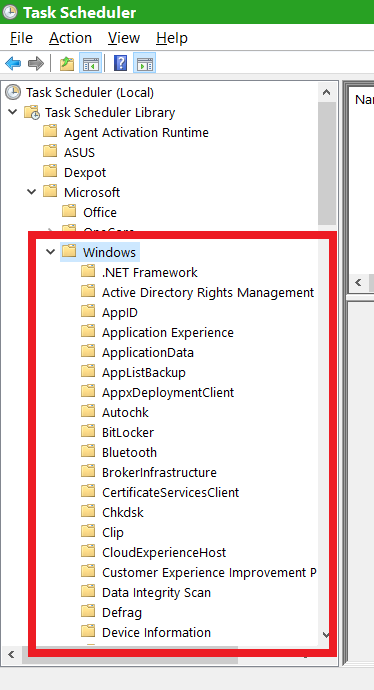This screenshot has width=374, height=690.
Task: Select the ApplicationData folder
Action: point(148,352)
